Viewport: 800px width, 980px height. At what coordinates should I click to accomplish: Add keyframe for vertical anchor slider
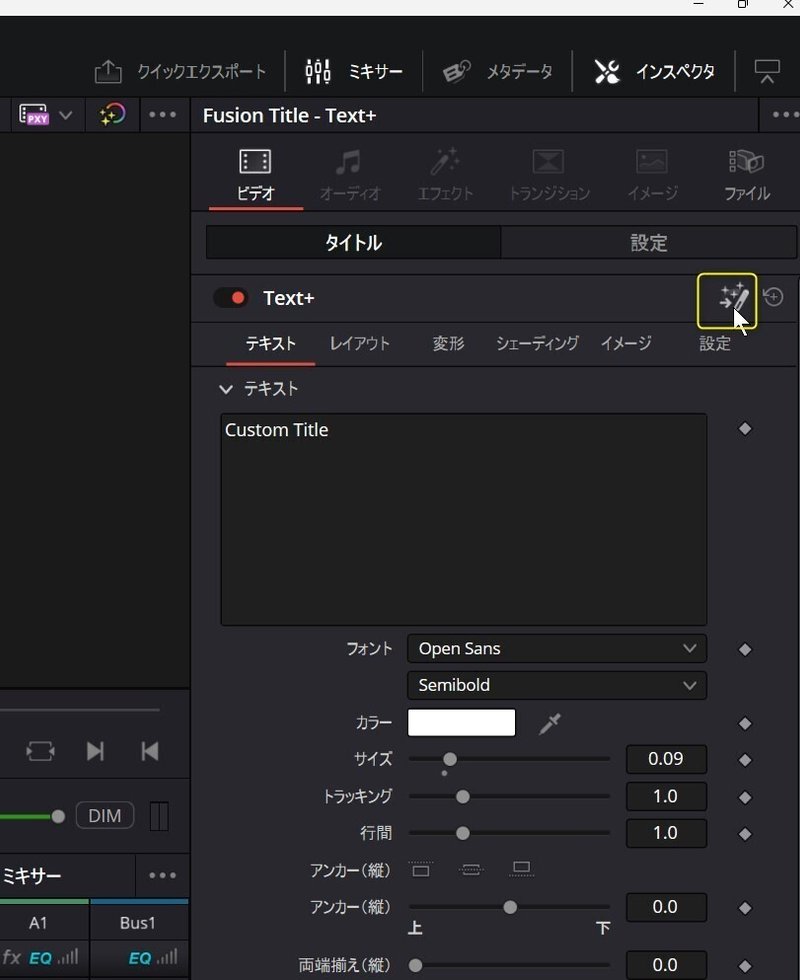(x=745, y=908)
